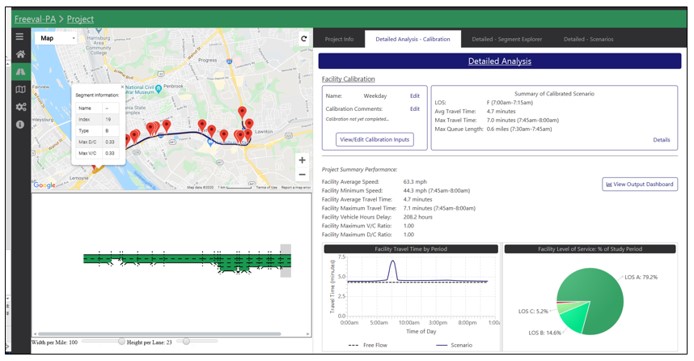The height and width of the screenshot is (361, 694).
Task: Click the travel time peak on chart
Action: pos(393,262)
